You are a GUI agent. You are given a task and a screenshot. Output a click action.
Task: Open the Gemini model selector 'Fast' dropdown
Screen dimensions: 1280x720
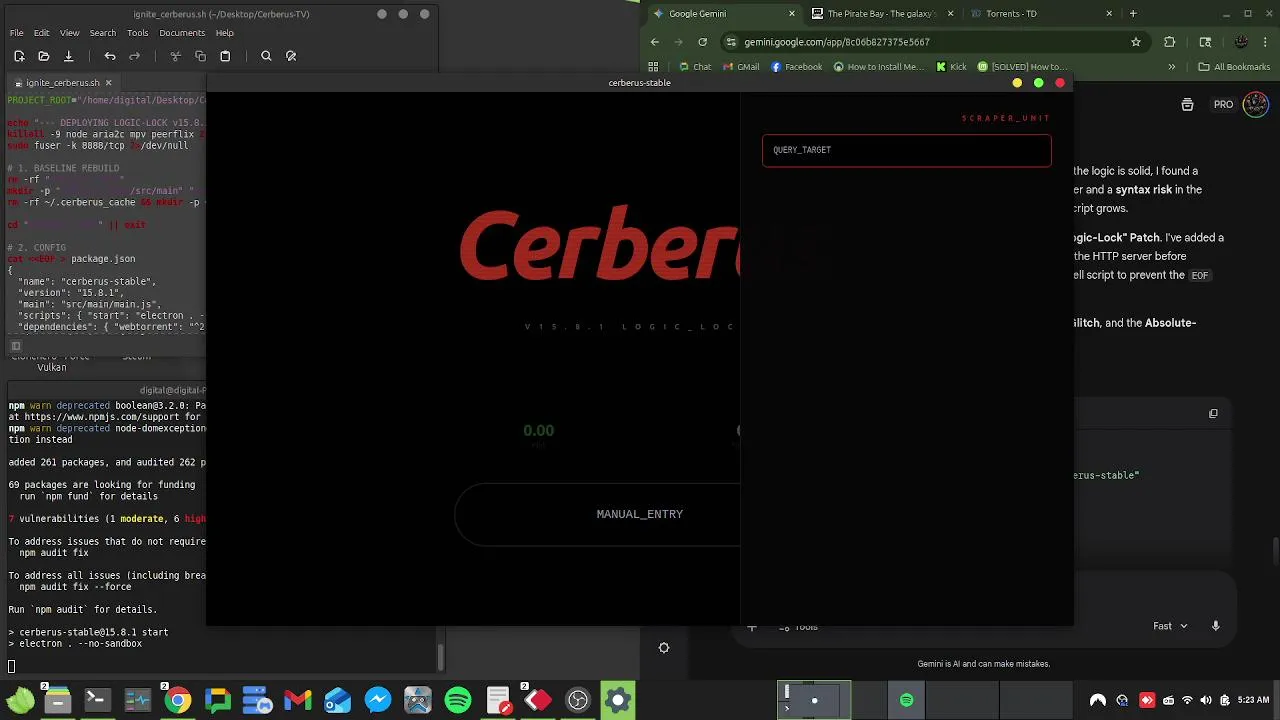(1170, 626)
